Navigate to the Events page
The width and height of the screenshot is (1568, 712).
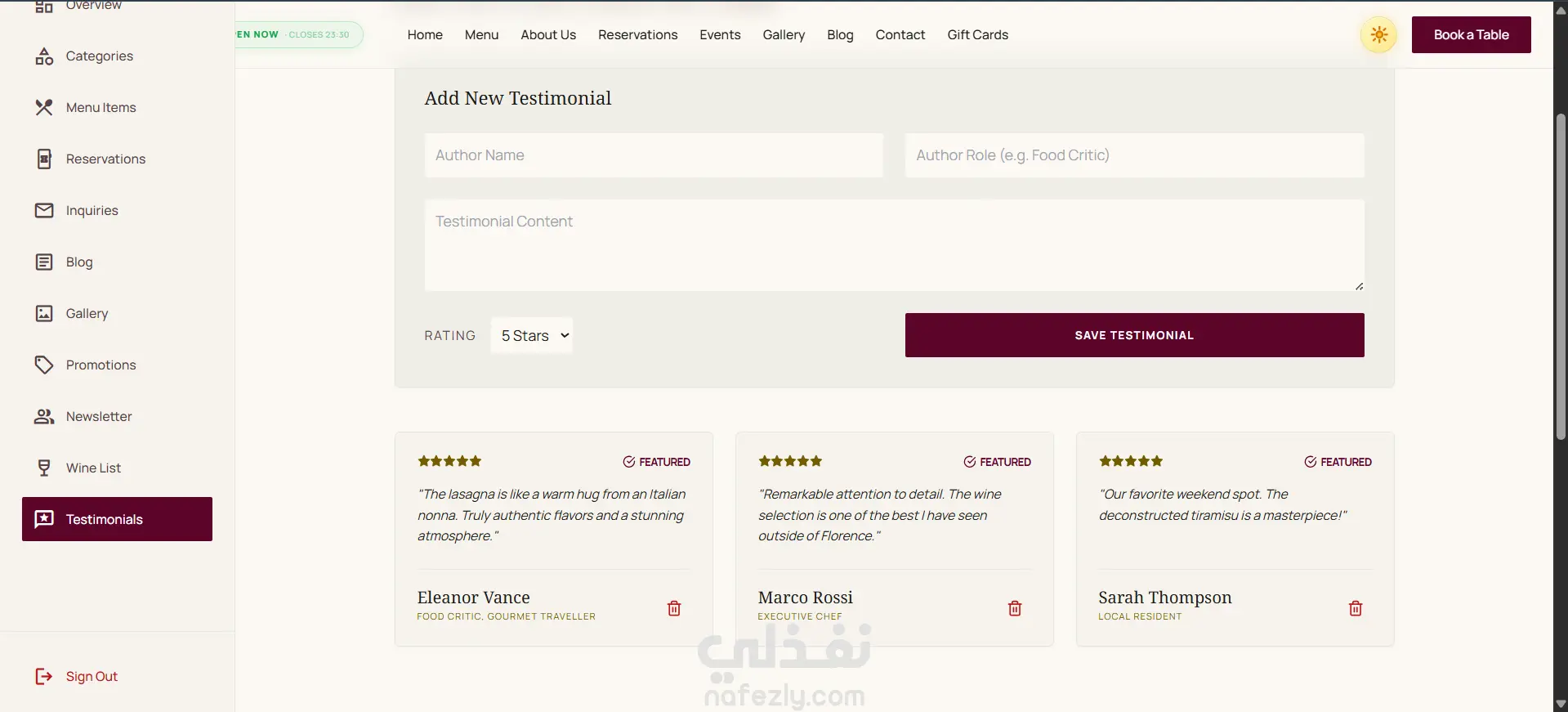pyautogui.click(x=720, y=35)
